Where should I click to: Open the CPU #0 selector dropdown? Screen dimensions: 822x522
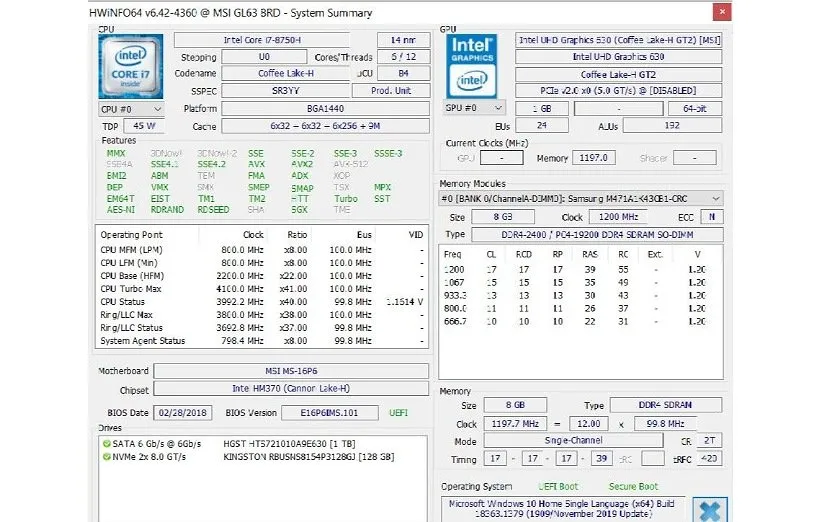(x=131, y=108)
